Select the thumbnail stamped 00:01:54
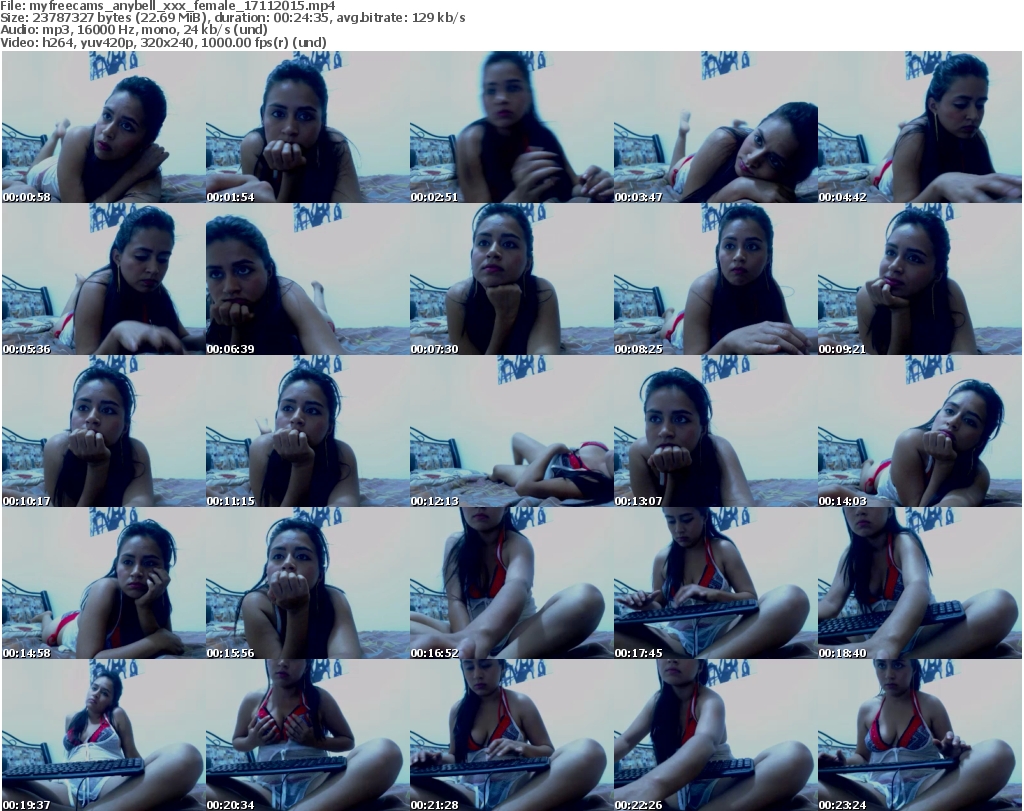 pyautogui.click(x=308, y=127)
